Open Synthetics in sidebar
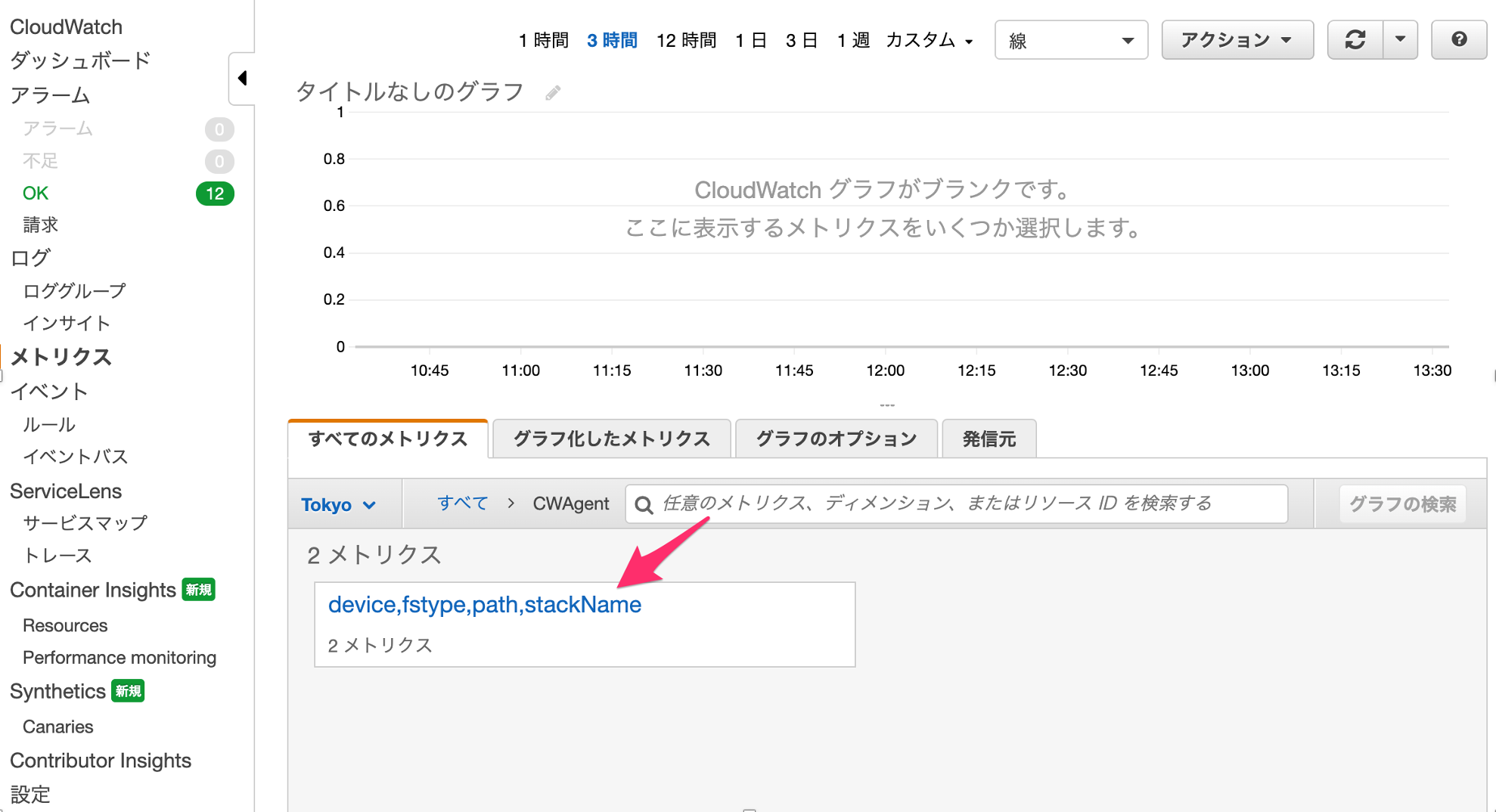 click(x=57, y=691)
